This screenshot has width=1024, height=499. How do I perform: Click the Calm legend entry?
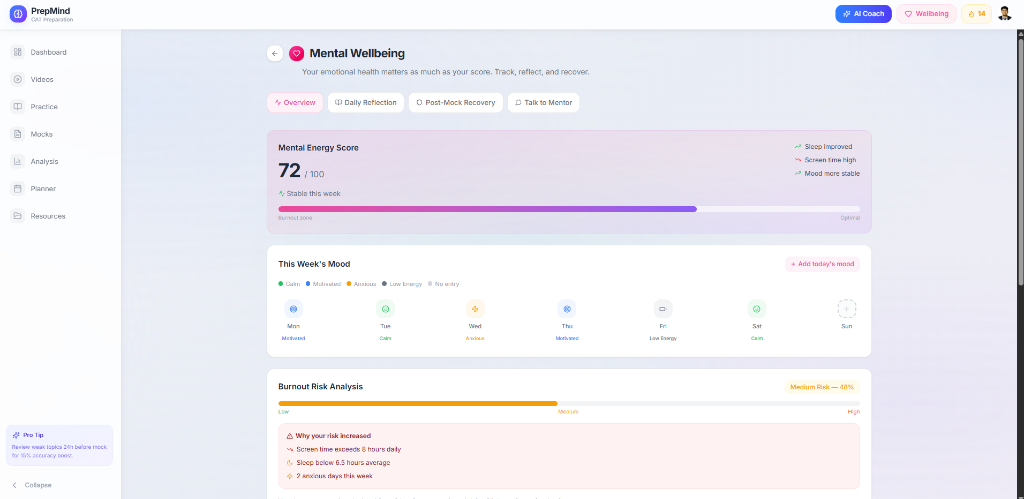pos(289,284)
